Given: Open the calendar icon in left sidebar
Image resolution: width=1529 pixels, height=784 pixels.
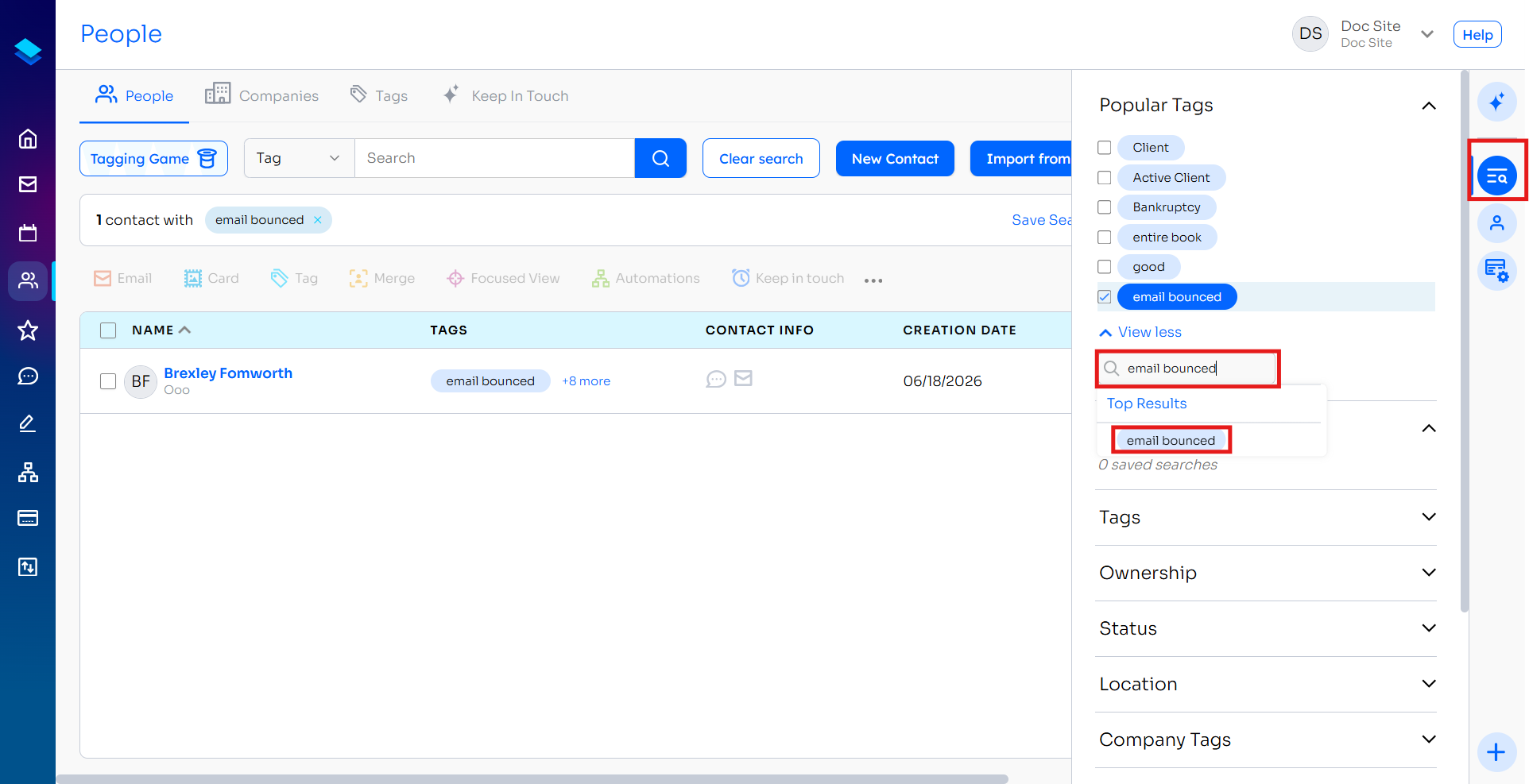Looking at the screenshot, I should tap(28, 233).
